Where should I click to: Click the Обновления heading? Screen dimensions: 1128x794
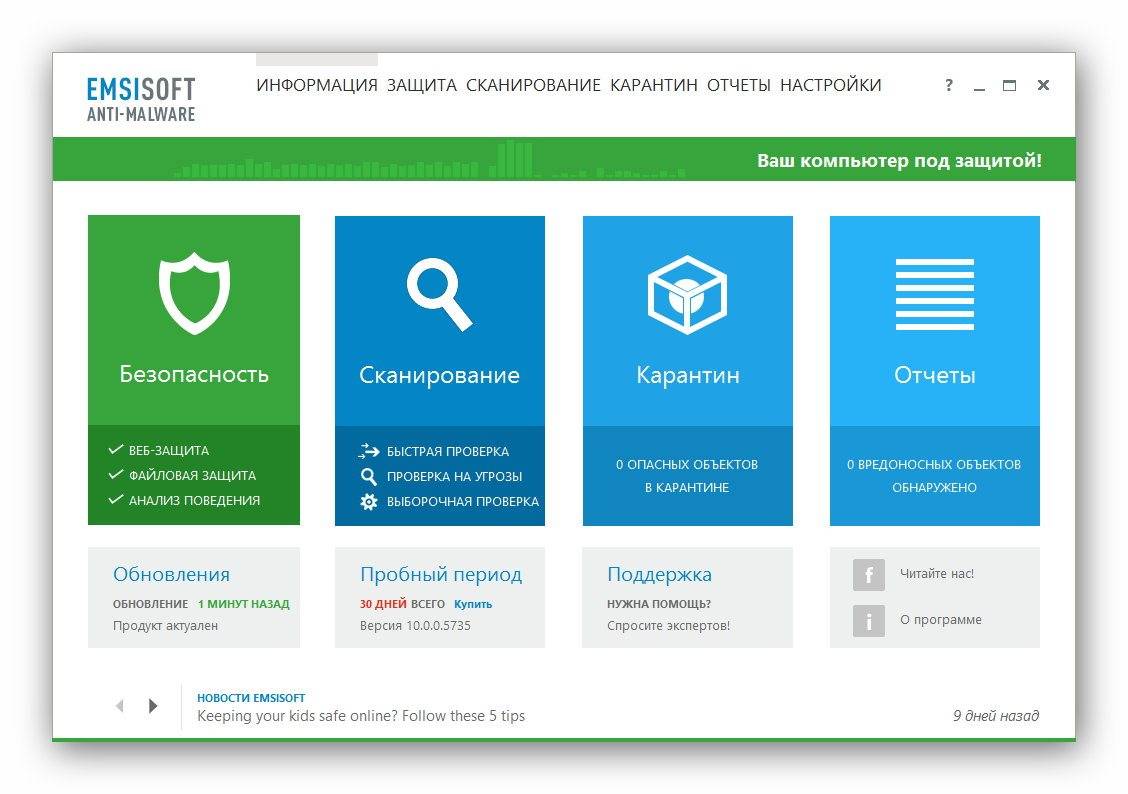pos(171,575)
